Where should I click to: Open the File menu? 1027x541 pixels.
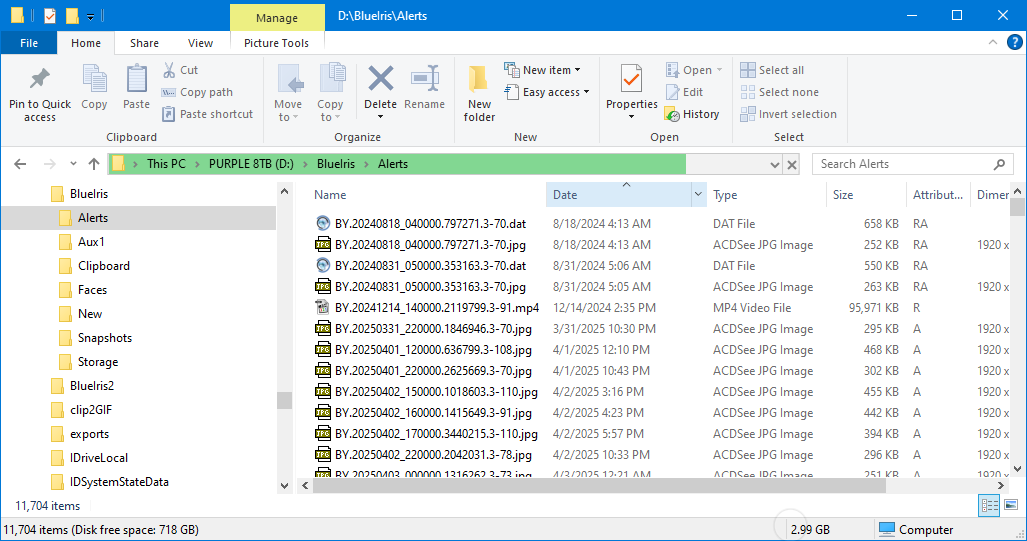point(29,43)
